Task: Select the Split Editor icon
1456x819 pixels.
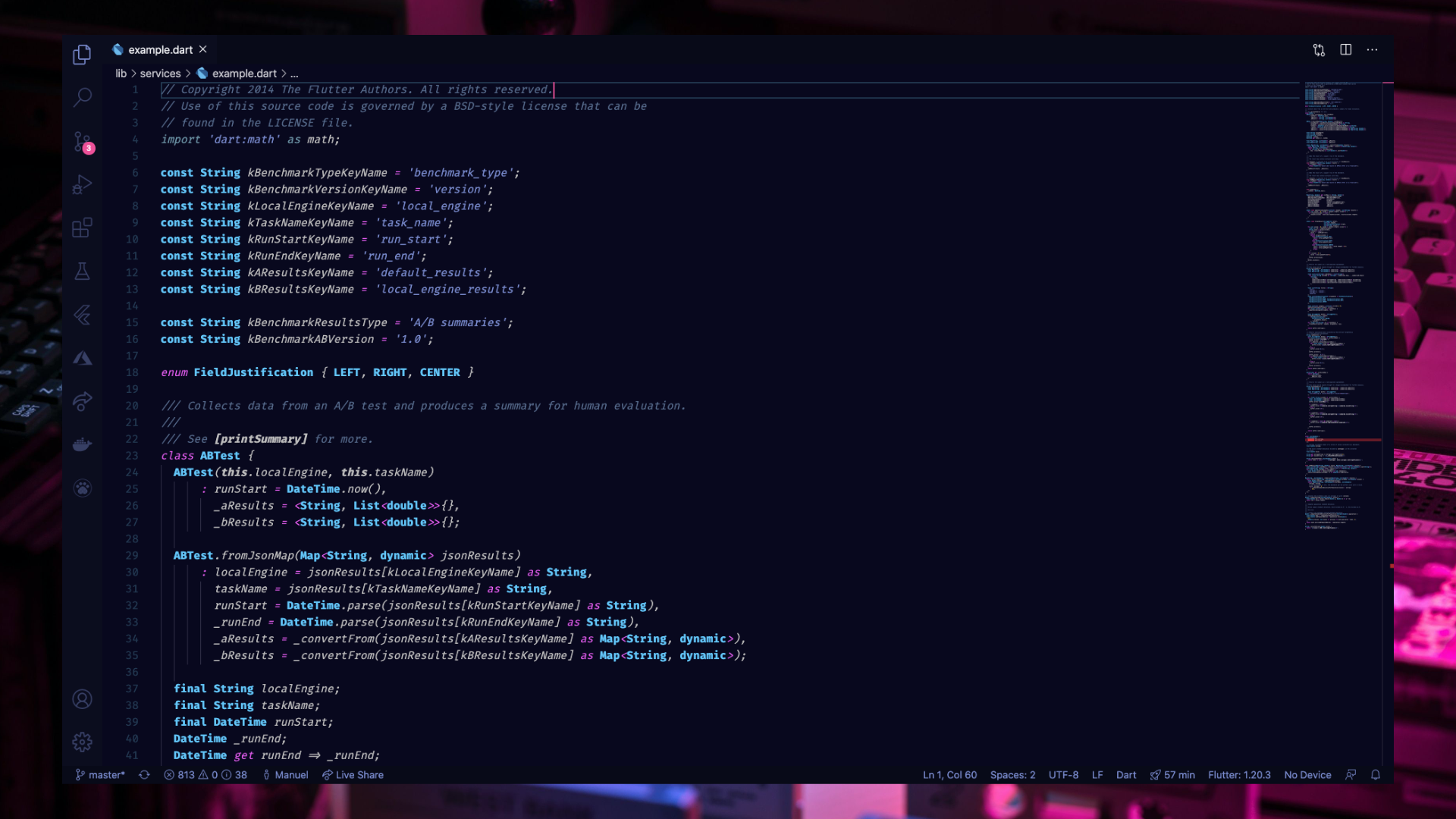Action: 1345,49
